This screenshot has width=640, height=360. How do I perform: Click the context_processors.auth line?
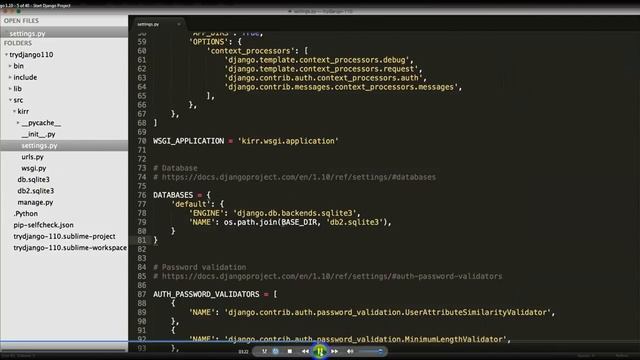pyautogui.click(x=325, y=78)
